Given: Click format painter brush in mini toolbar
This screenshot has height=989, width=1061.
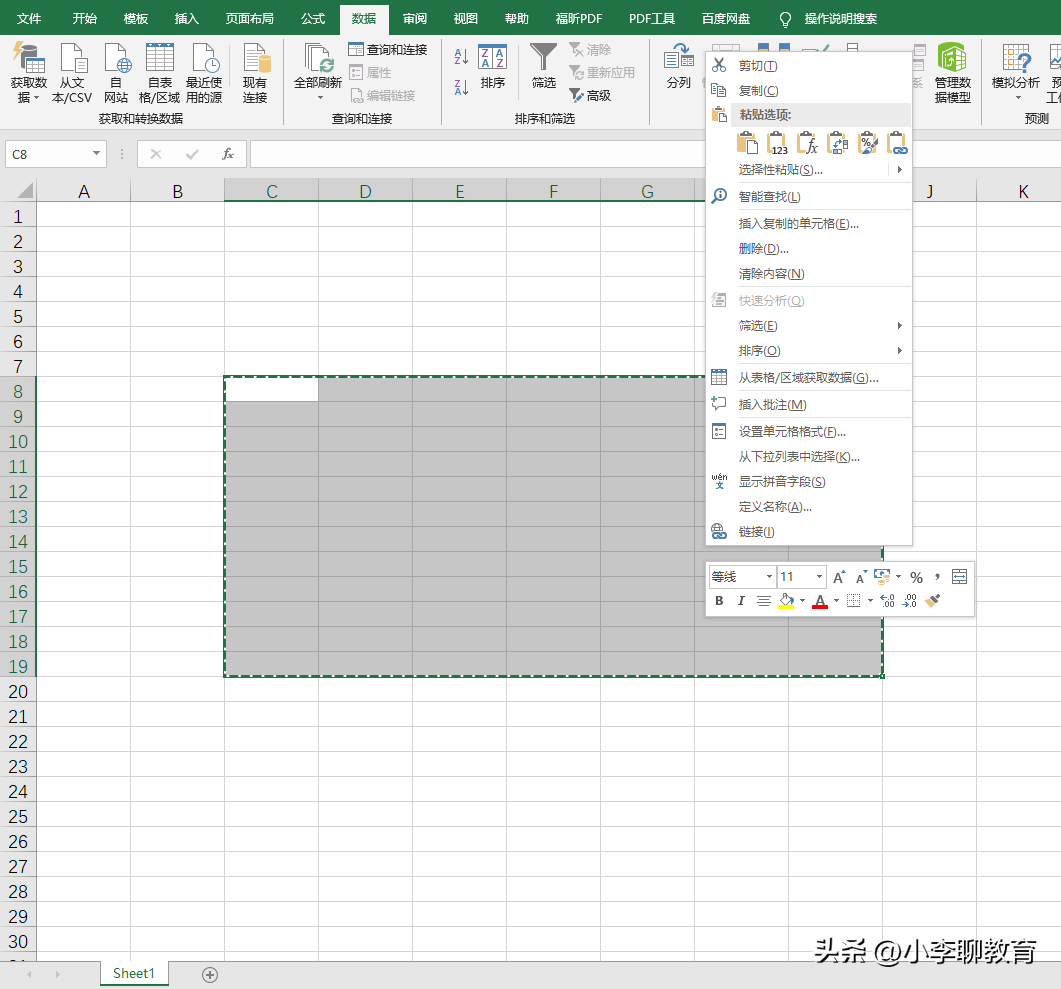Looking at the screenshot, I should point(933,601).
